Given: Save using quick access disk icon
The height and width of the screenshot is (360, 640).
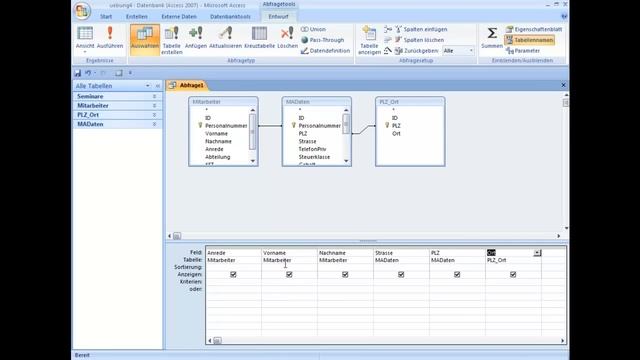Looking at the screenshot, I should (78, 73).
